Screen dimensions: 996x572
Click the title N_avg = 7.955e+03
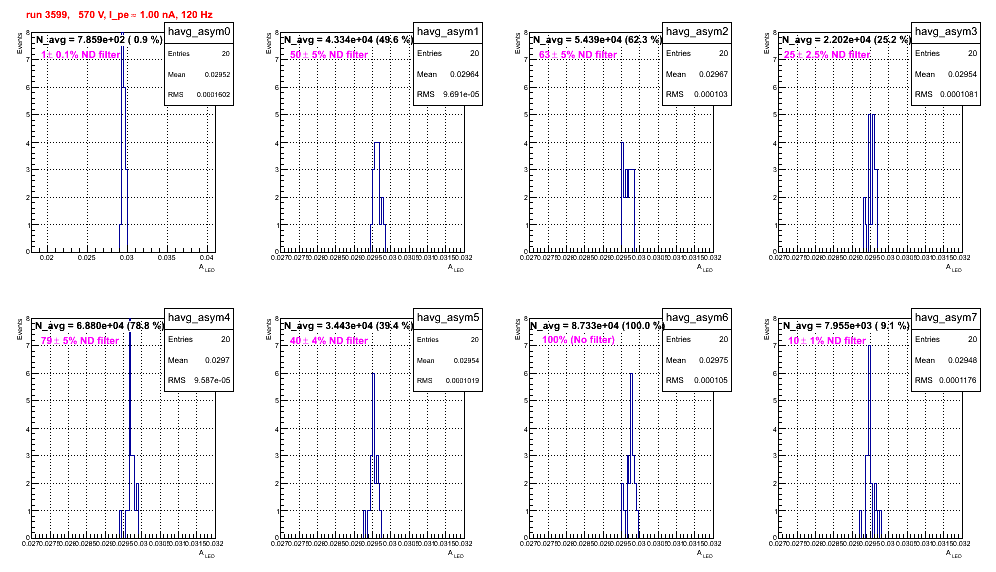click(846, 326)
